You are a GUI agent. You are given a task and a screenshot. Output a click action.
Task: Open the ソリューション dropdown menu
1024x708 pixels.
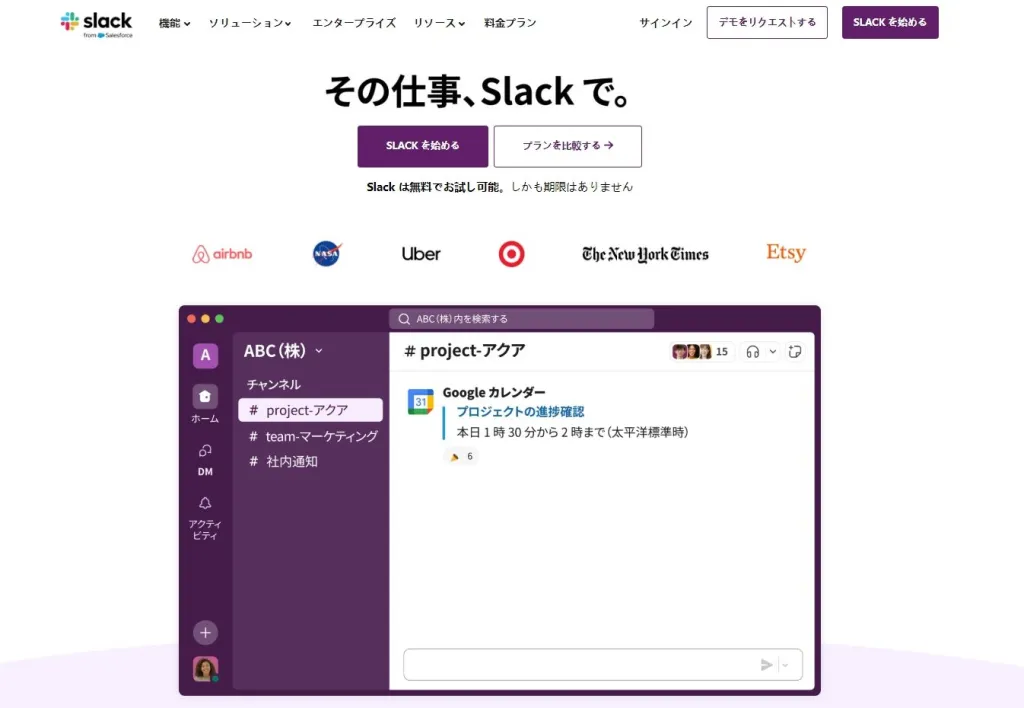coord(249,23)
